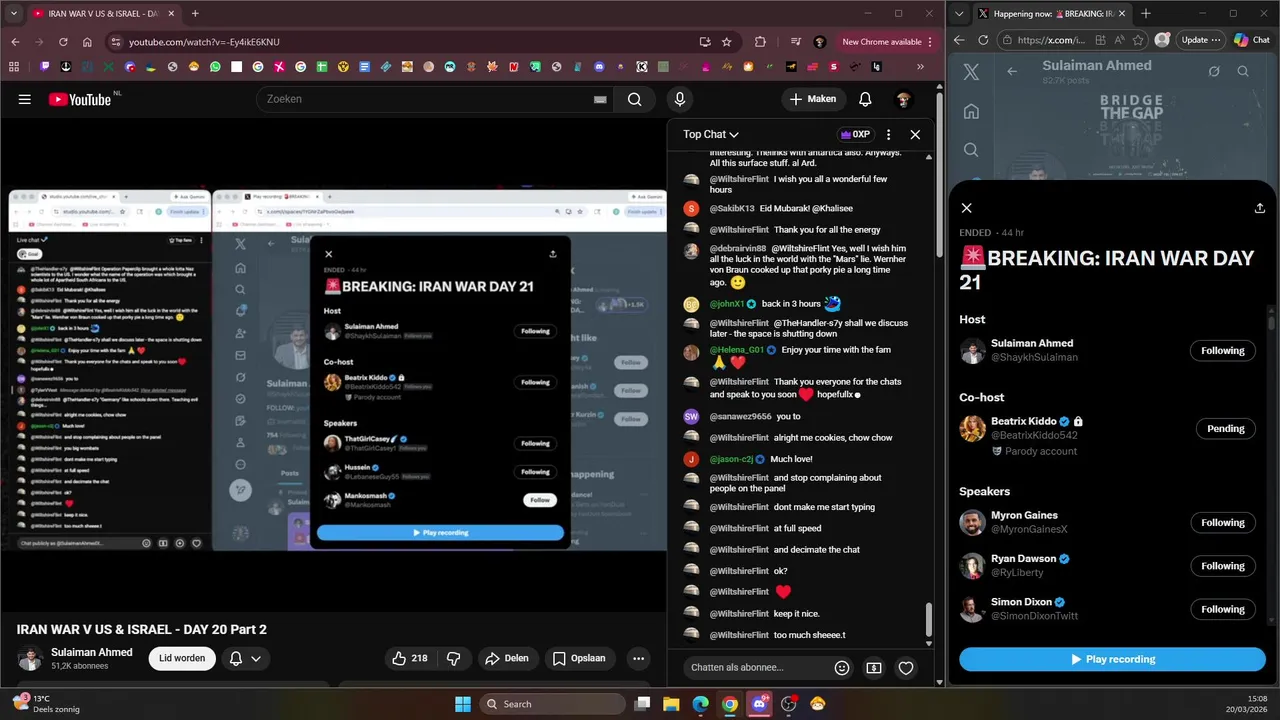Open Edge tab actions dropdown arrow
This screenshot has width=1280, height=720.
[960, 13]
